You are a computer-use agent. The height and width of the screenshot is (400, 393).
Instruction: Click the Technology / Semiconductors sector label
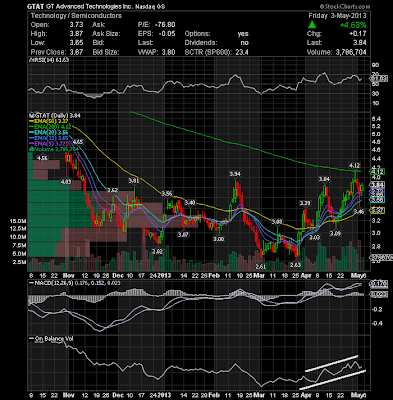click(x=76, y=16)
